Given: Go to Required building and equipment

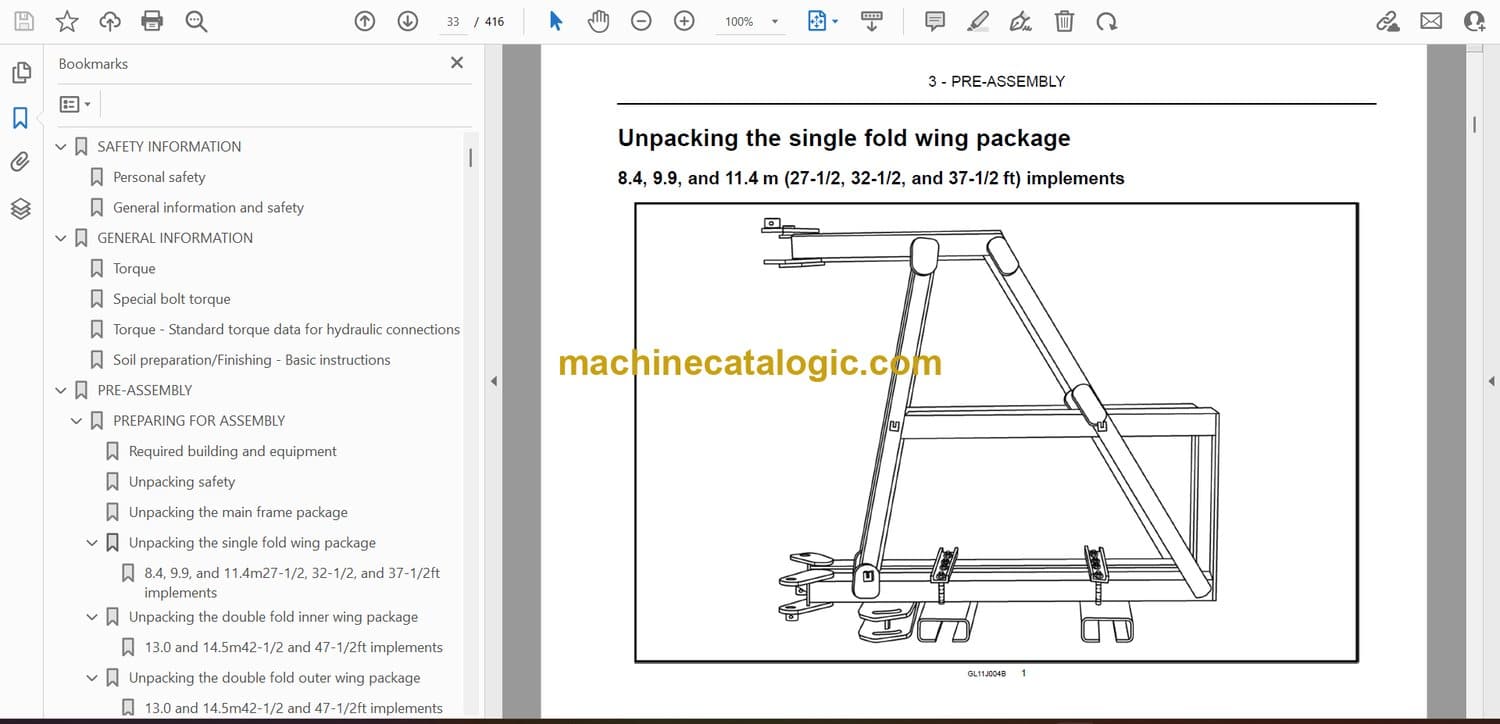Looking at the screenshot, I should pos(233,451).
